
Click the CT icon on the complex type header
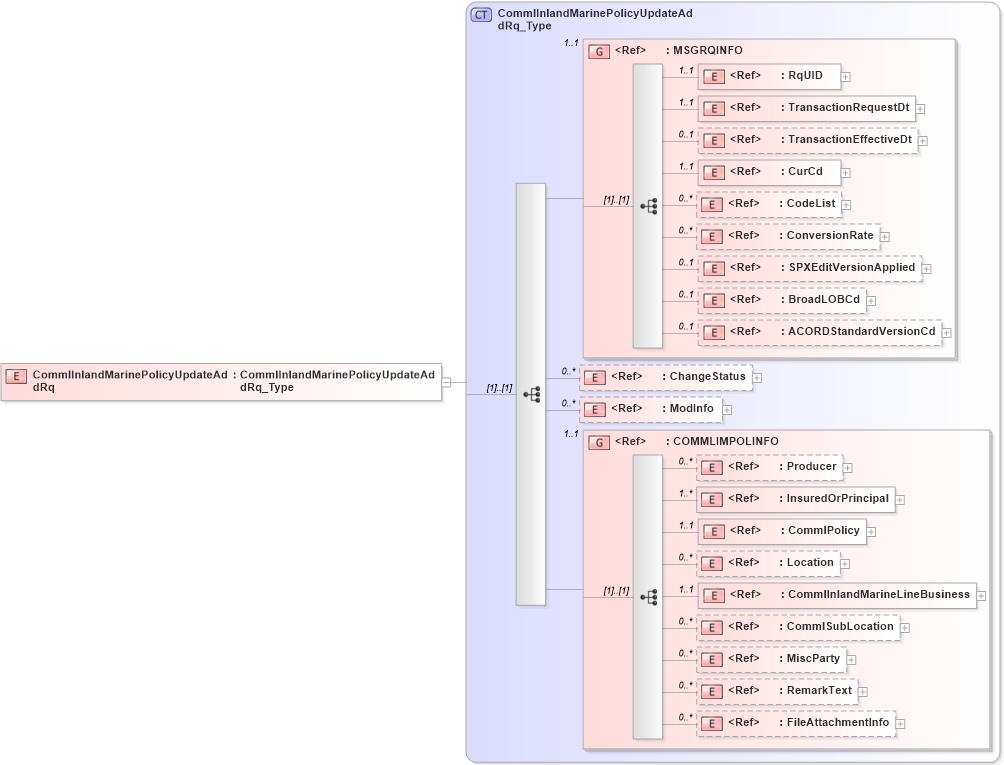481,13
